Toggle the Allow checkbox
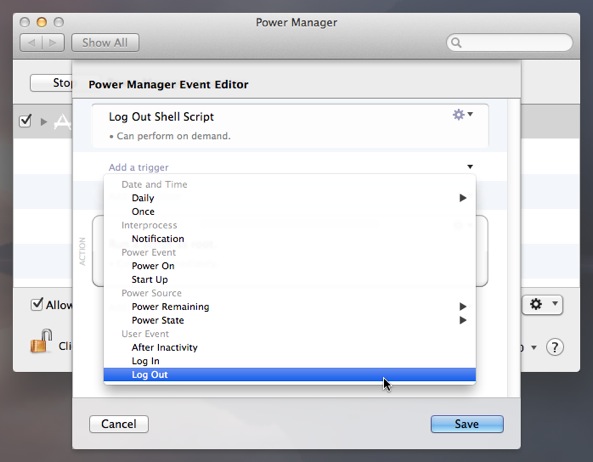The image size is (593, 462). click(x=37, y=304)
